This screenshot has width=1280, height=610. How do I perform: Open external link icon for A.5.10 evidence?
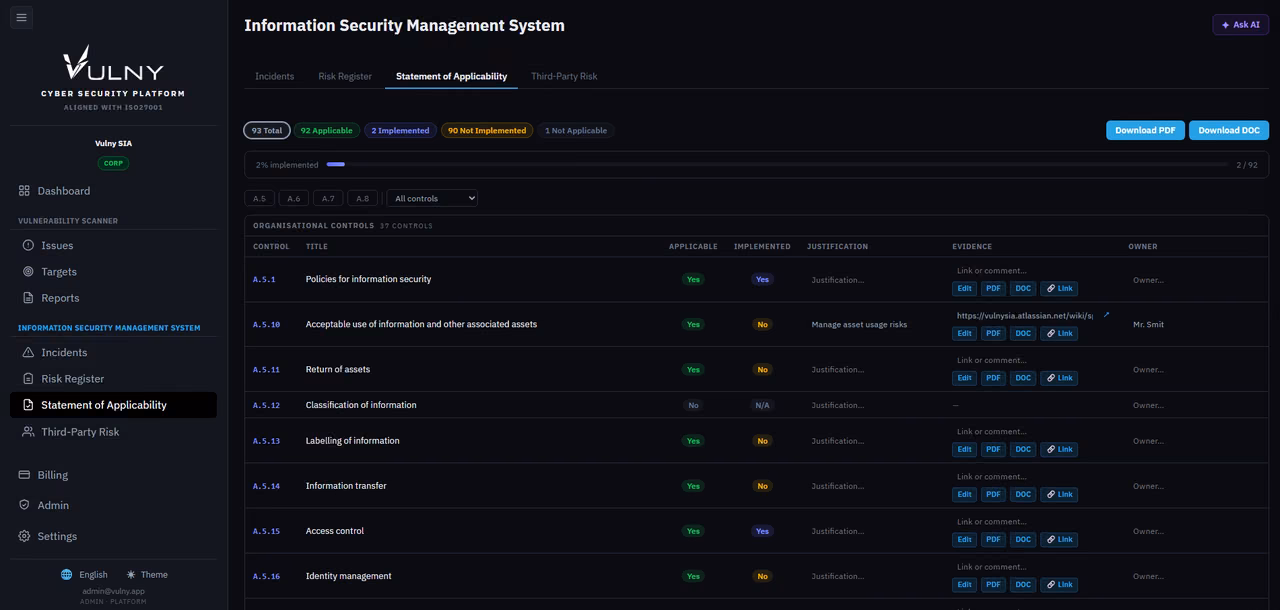click(x=1106, y=315)
